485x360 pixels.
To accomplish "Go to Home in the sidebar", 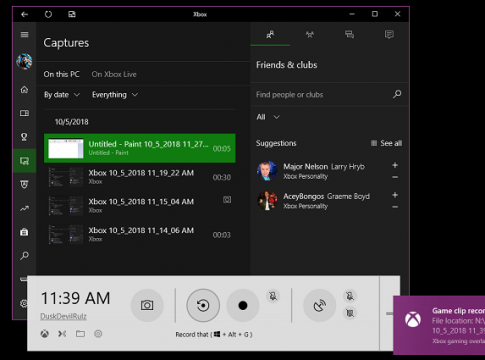I will coord(24,90).
